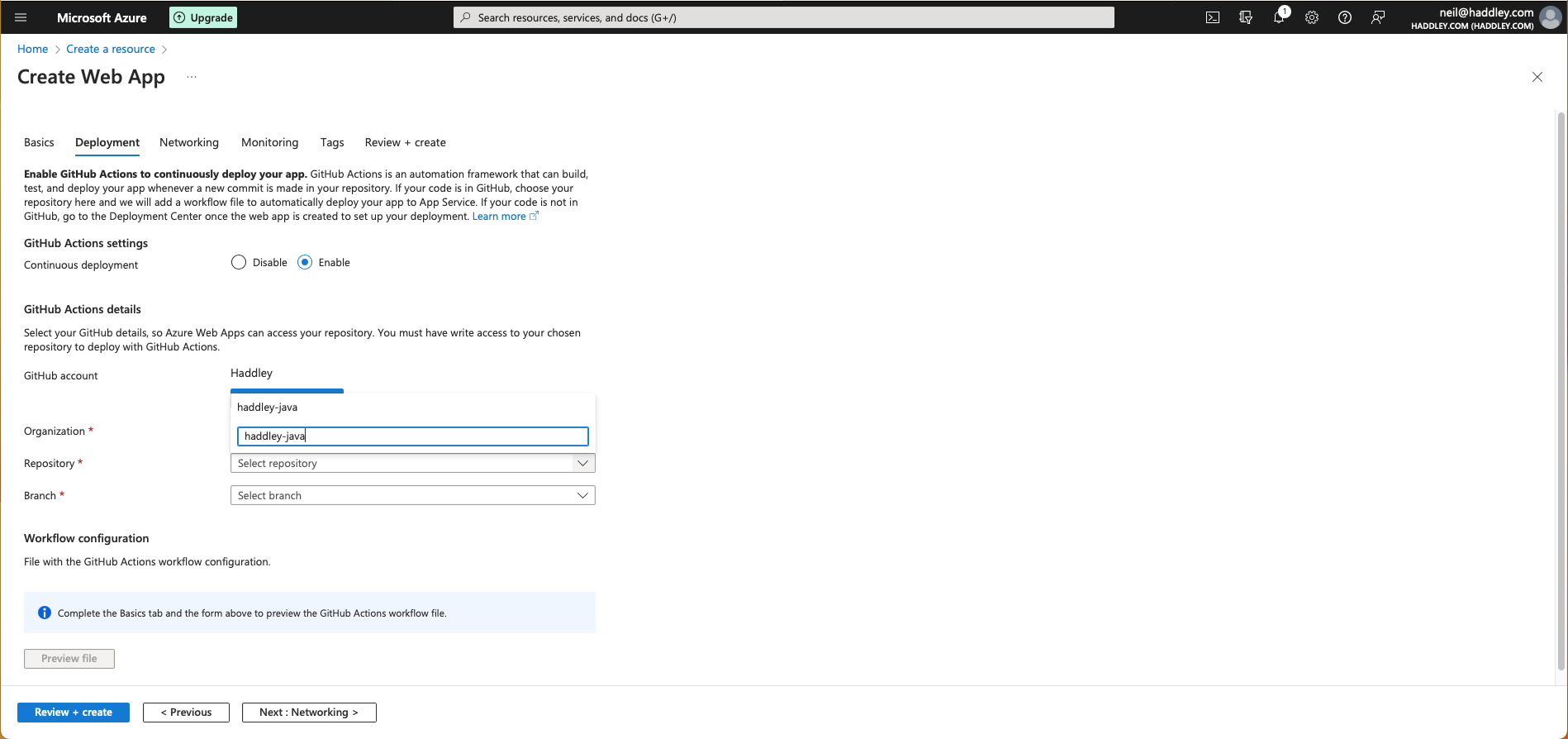Switch to the Tags tab
The image size is (1568, 739).
[332, 142]
